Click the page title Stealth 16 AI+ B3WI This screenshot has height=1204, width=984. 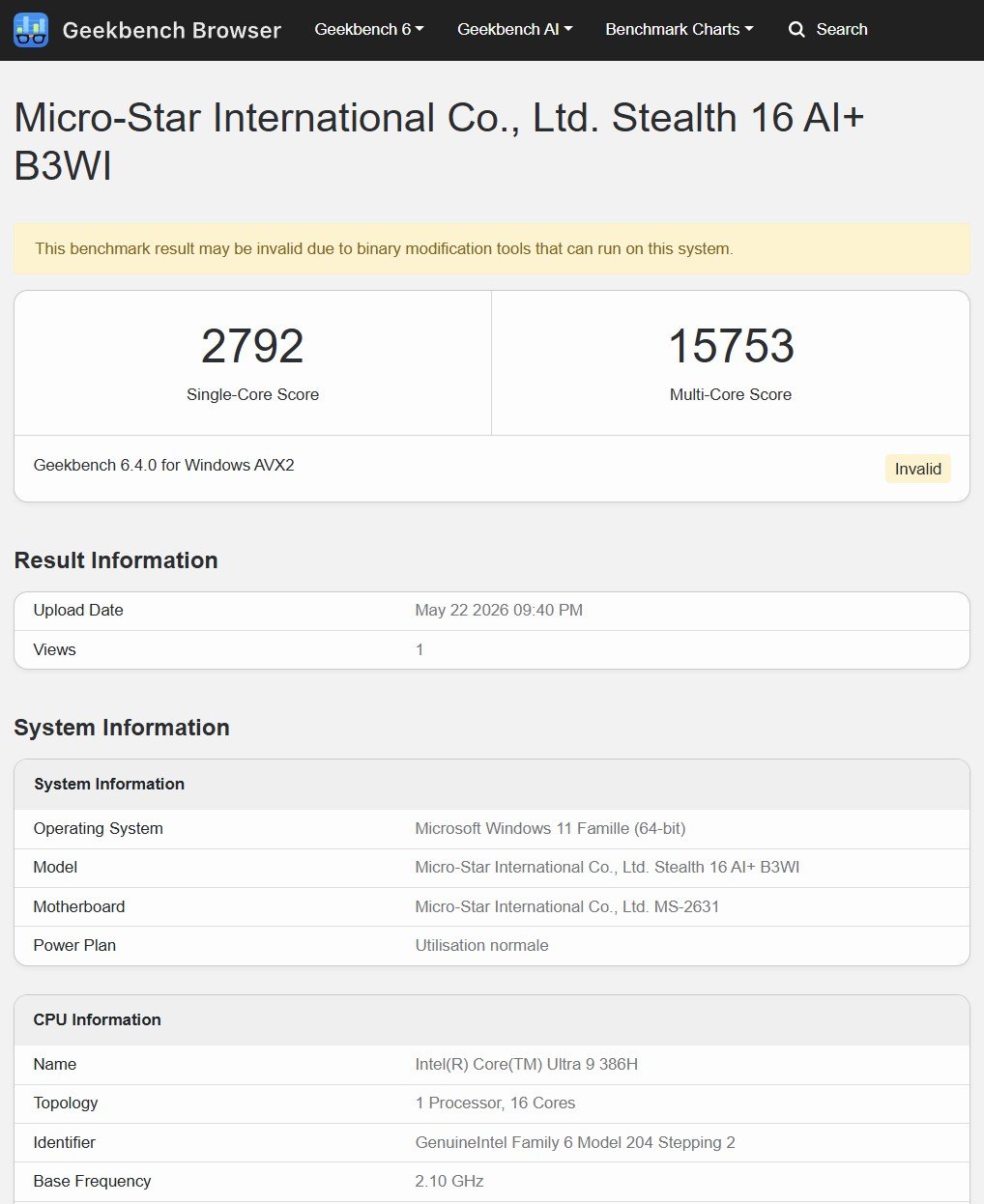(x=439, y=141)
